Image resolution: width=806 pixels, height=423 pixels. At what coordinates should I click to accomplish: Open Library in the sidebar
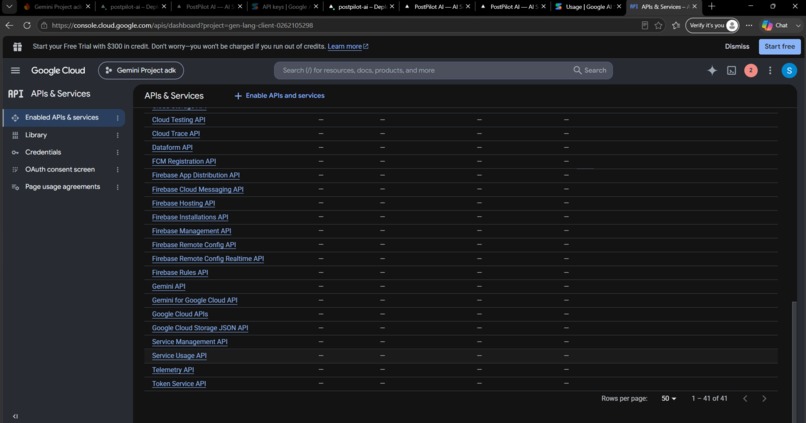coord(36,135)
